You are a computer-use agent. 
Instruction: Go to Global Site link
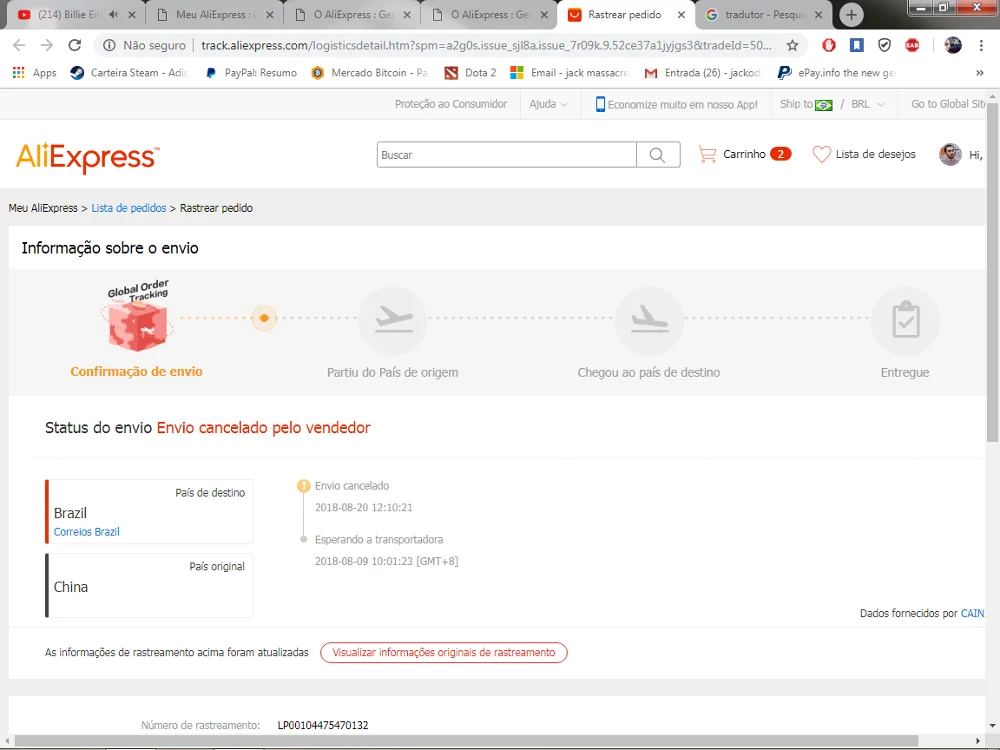point(948,104)
